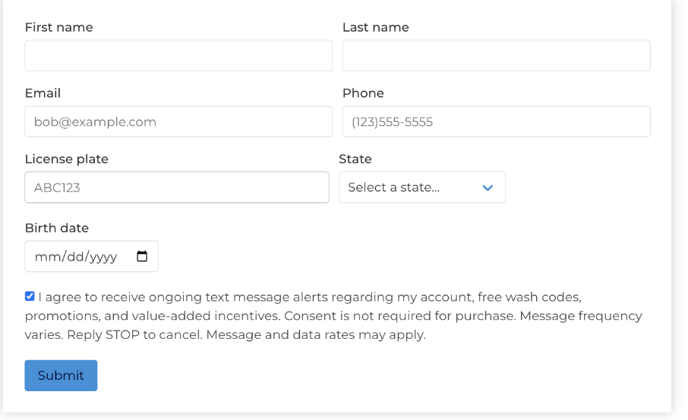Uncheck the text message alerts checkbox
Image resolution: width=688 pixels, height=420 pixels.
click(29, 296)
